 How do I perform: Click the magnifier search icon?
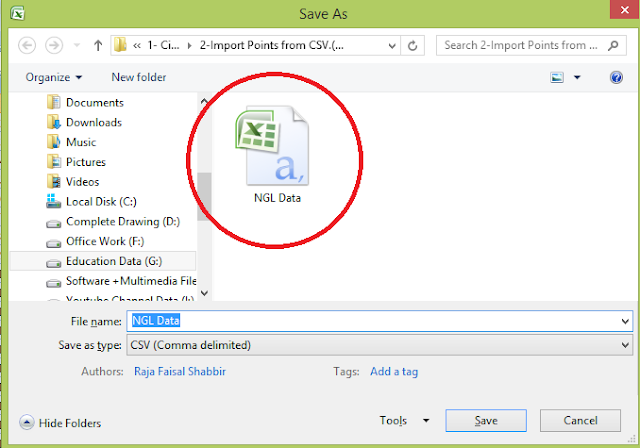[613, 45]
